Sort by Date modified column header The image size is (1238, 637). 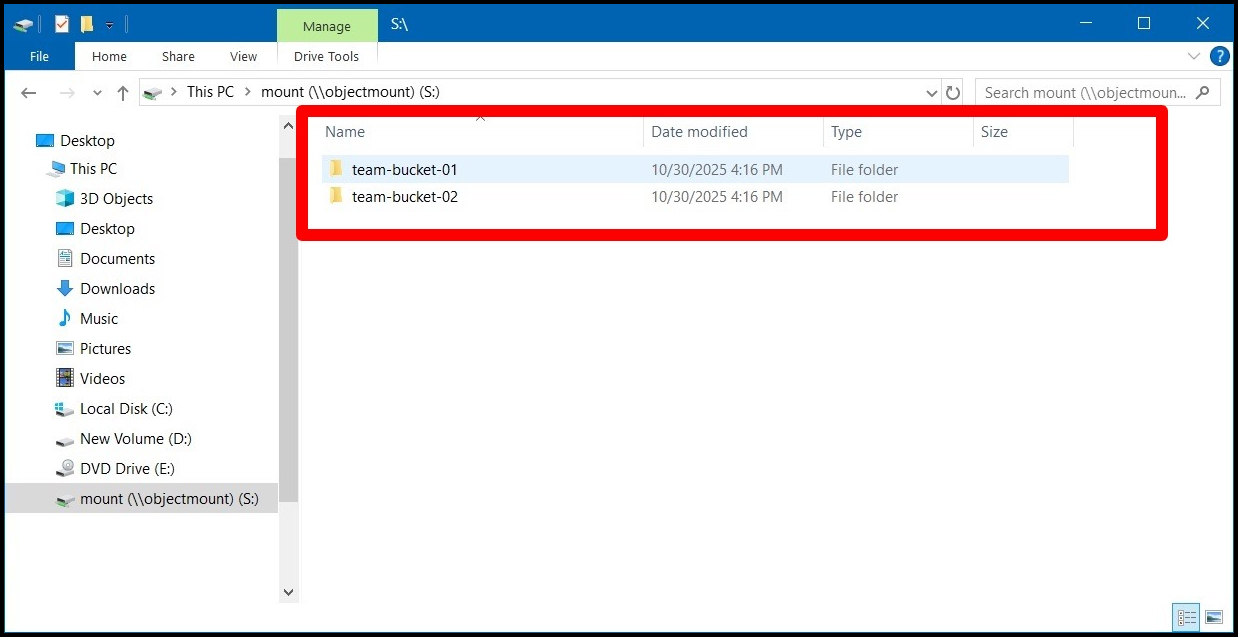point(699,132)
